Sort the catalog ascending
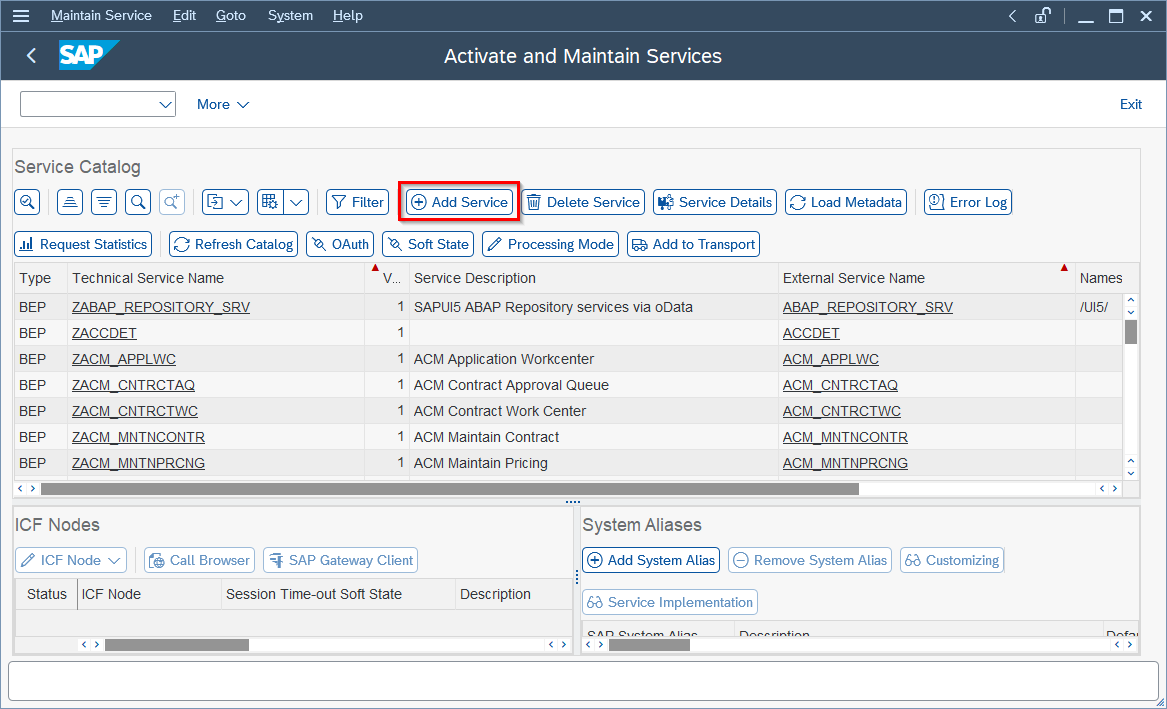The width and height of the screenshot is (1167, 709). [69, 202]
